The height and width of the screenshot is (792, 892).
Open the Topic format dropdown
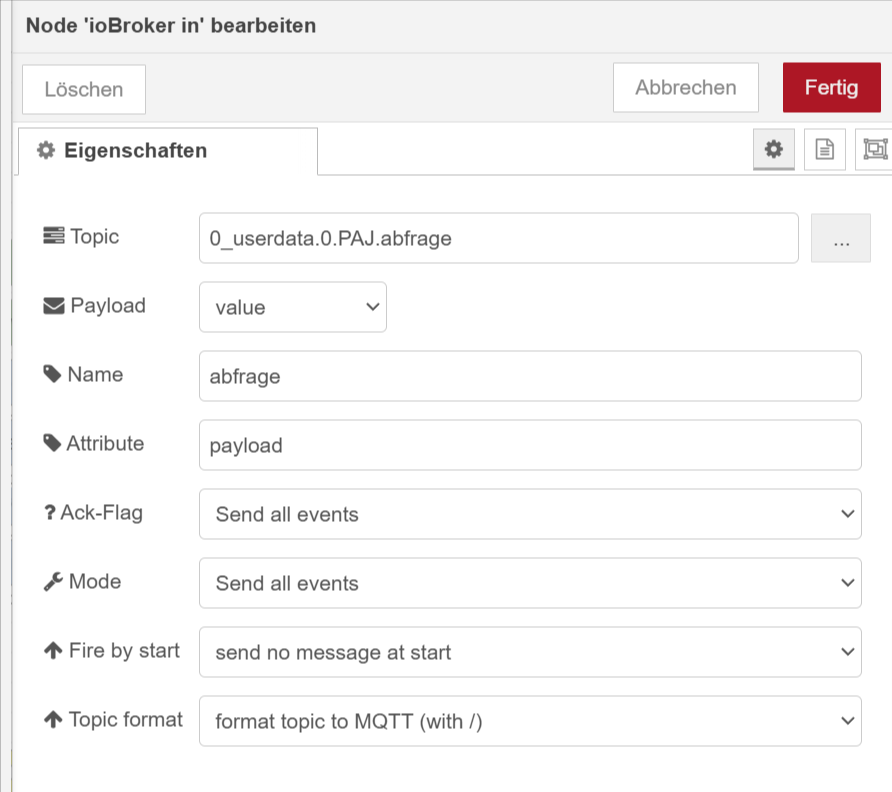(529, 721)
